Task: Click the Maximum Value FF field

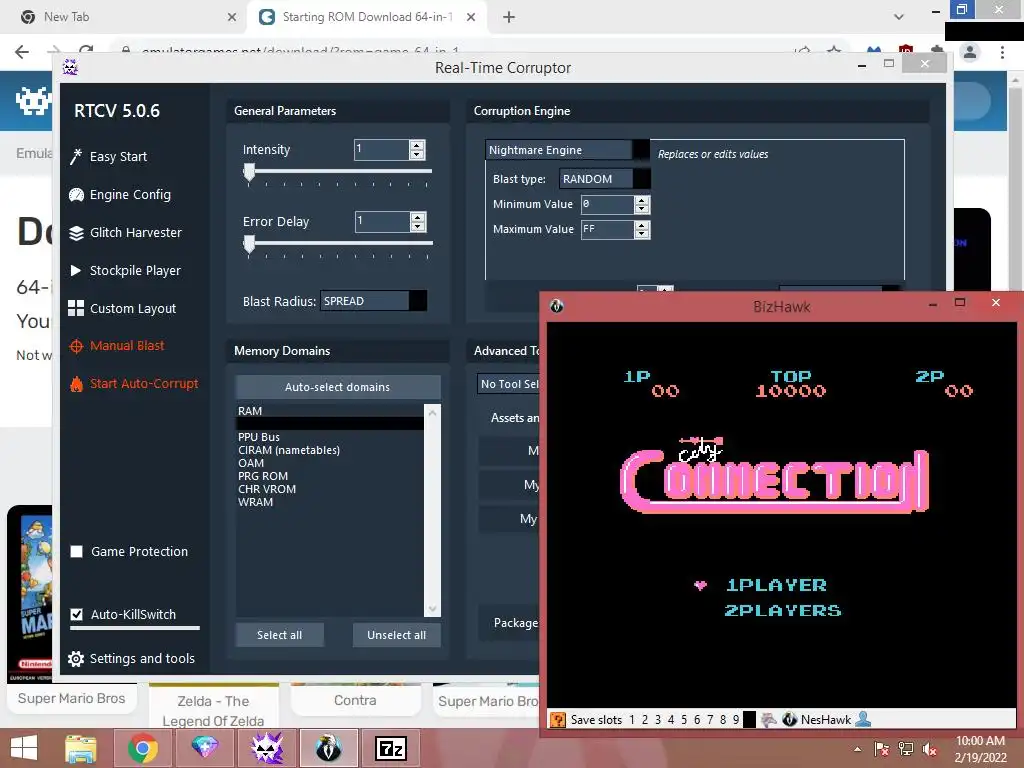Action: click(607, 229)
